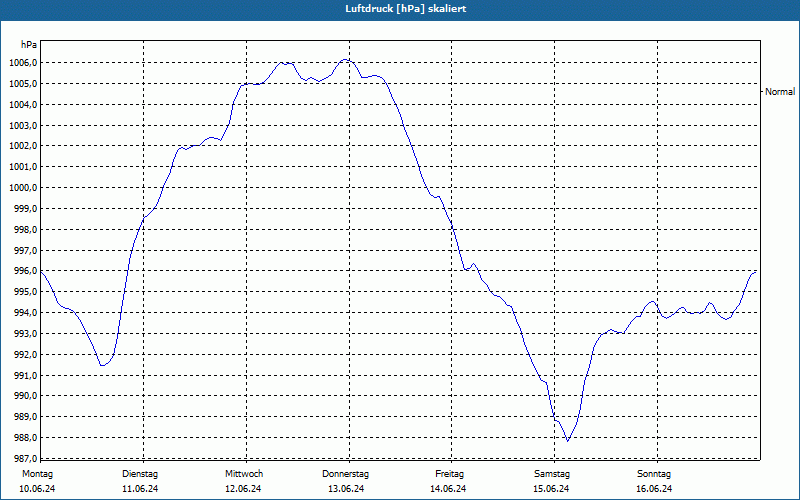
Task: Click the '1005,0' axis value
Action: coord(23,84)
